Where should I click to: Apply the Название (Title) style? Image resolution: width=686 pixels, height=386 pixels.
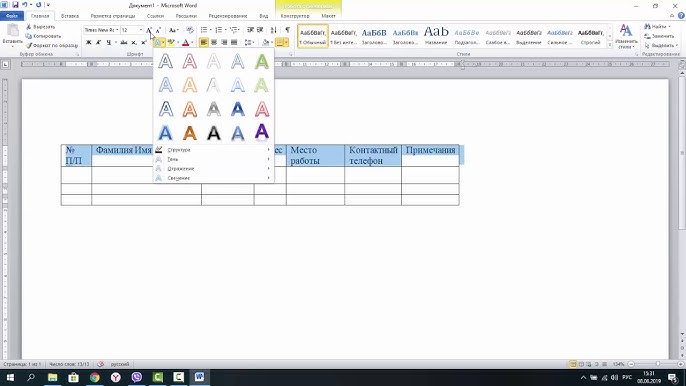click(x=436, y=36)
